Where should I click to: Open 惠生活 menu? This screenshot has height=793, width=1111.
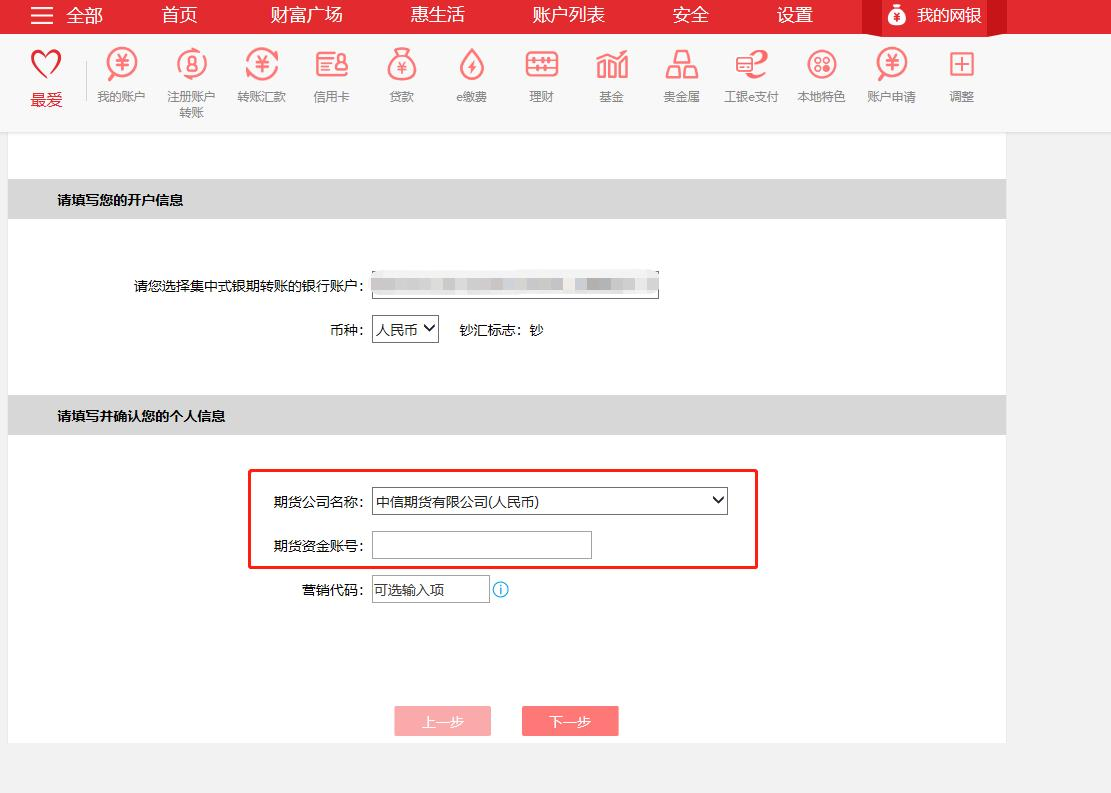[x=437, y=15]
